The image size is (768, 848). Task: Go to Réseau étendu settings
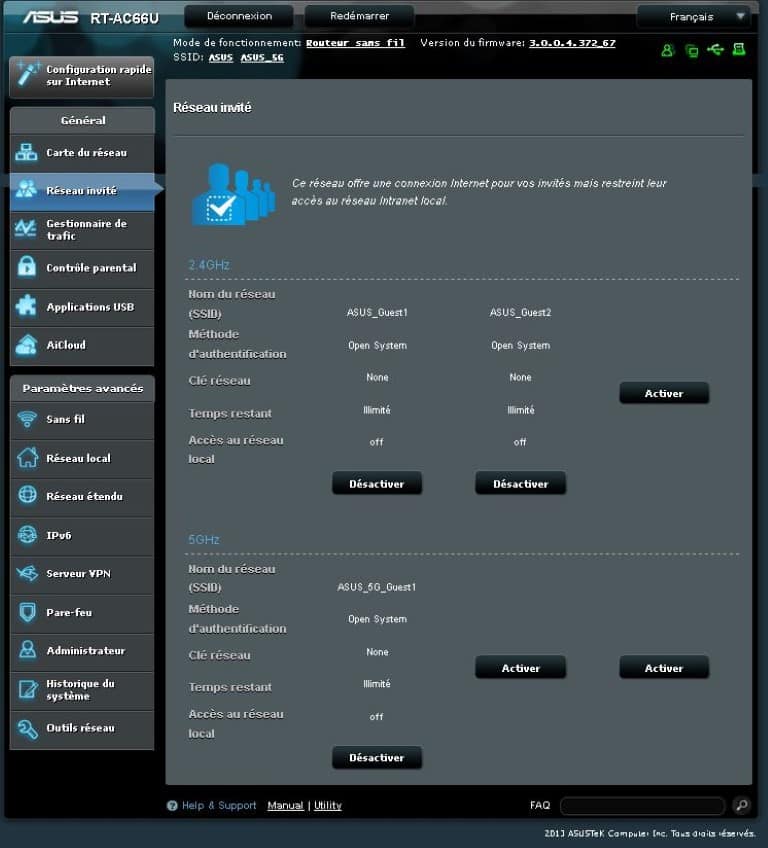[82, 496]
